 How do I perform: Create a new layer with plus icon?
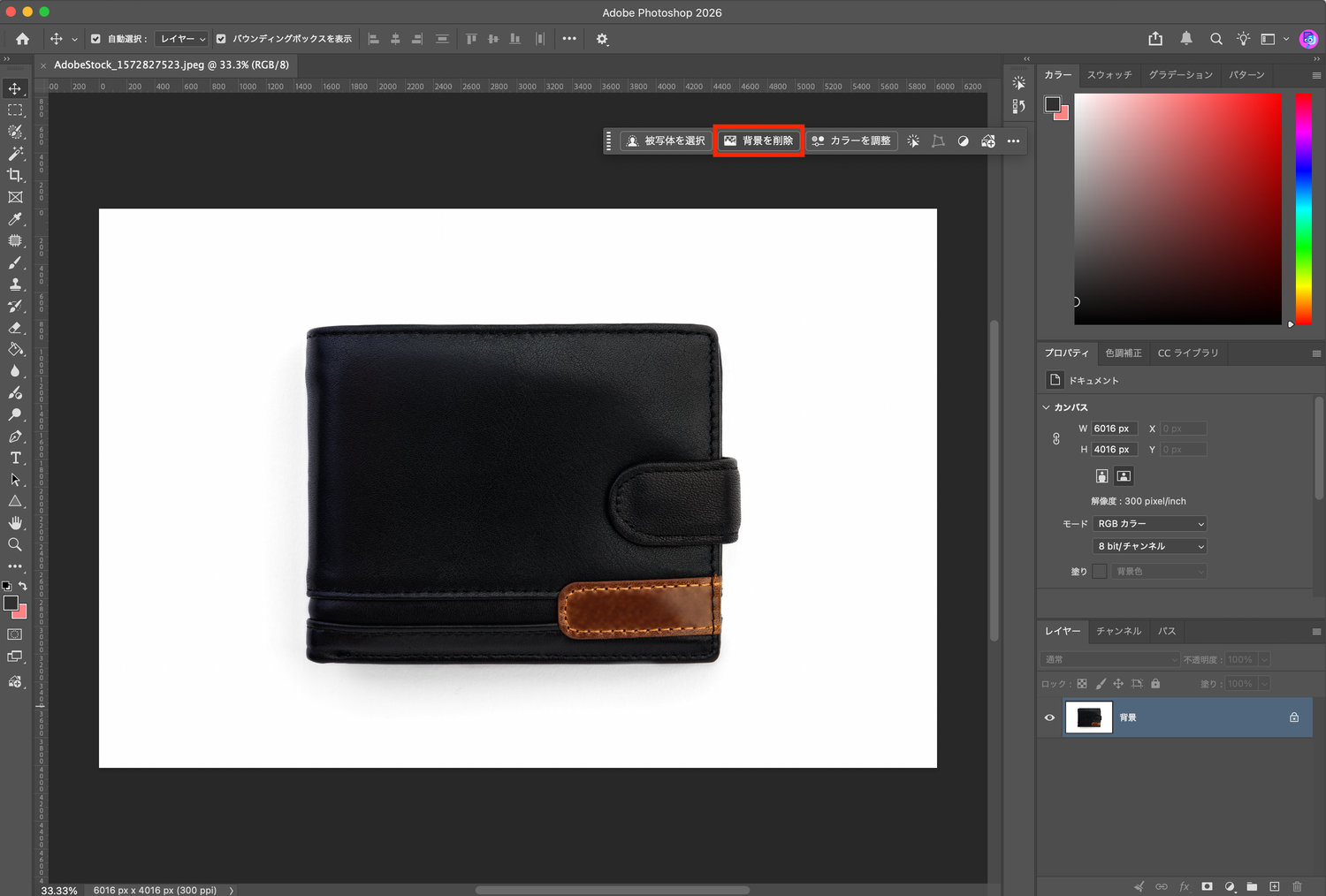[x=1275, y=886]
